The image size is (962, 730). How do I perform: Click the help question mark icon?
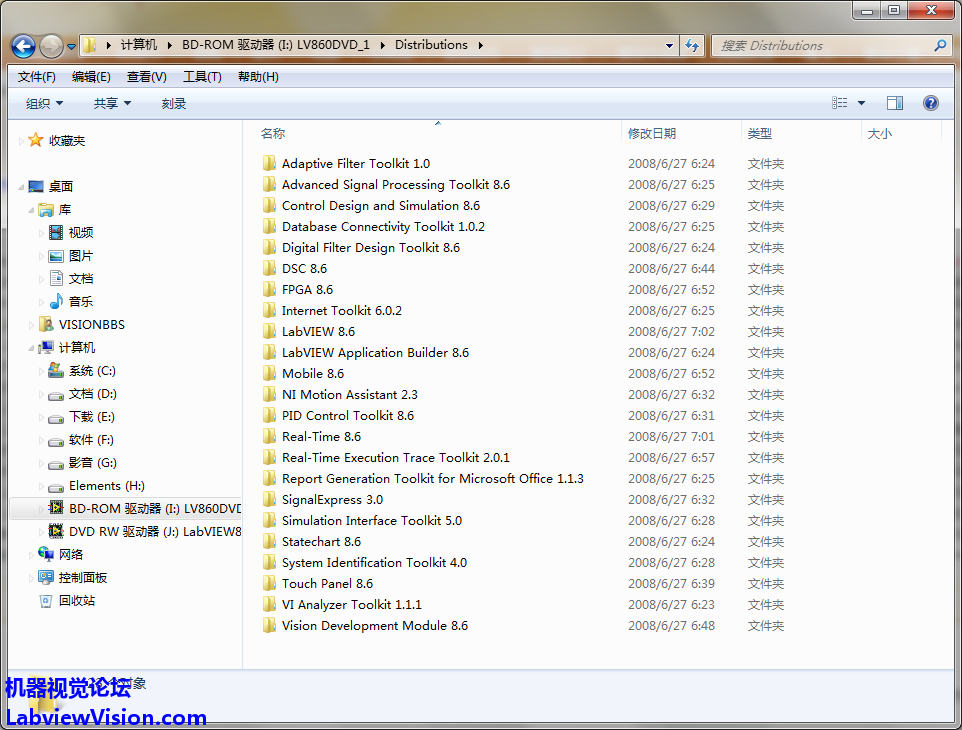(x=930, y=103)
